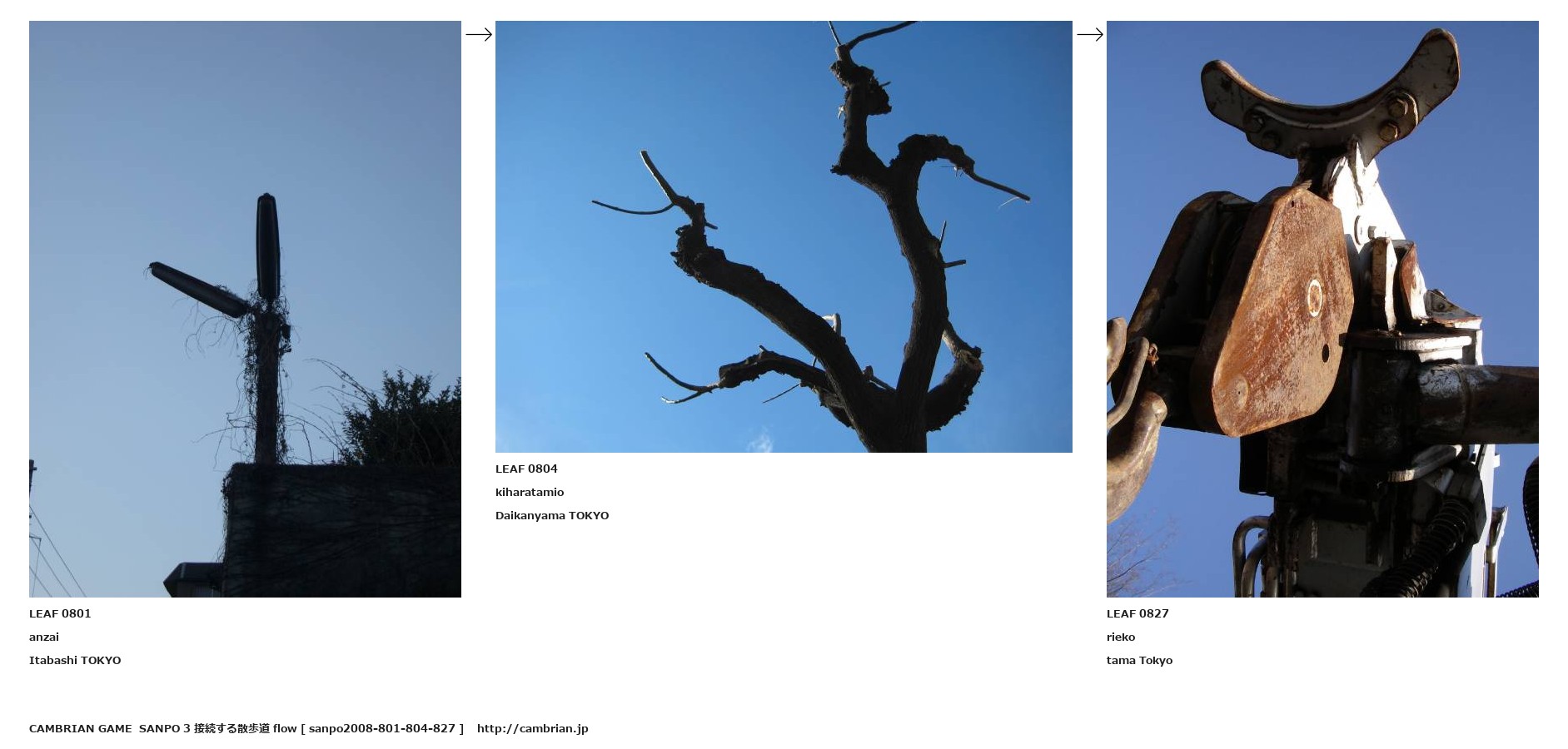Visit the http://cambrian.jp link
The image size is (1568, 749).
[533, 728]
